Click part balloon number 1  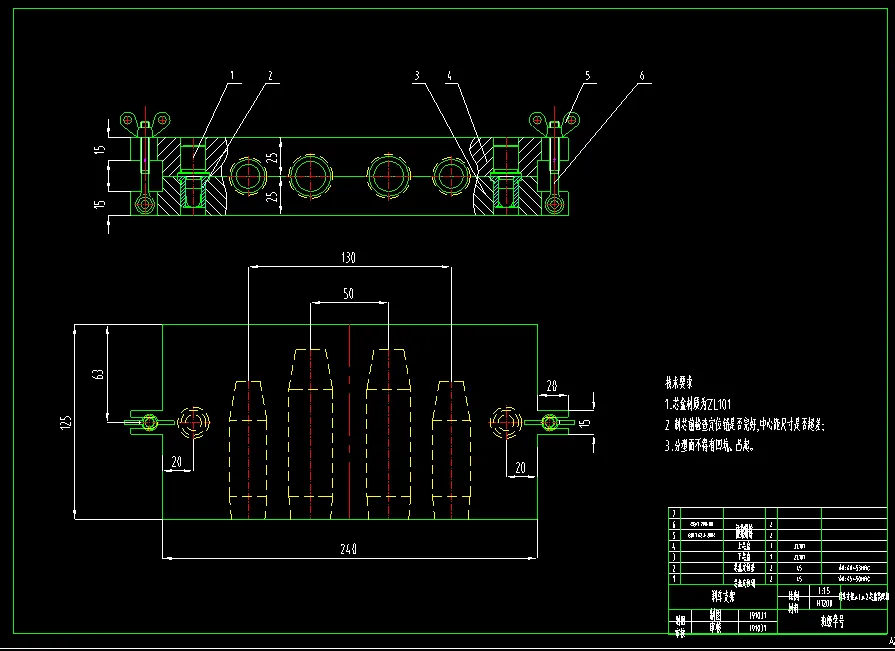[232, 75]
